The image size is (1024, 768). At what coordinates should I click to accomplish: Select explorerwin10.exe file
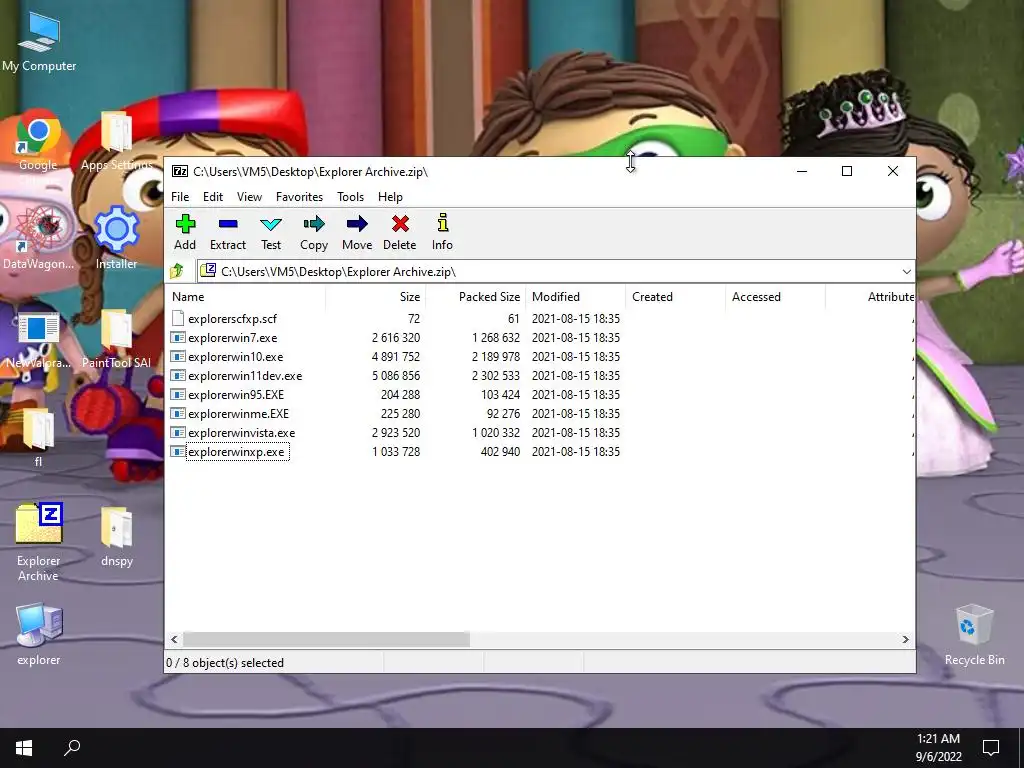[236, 357]
